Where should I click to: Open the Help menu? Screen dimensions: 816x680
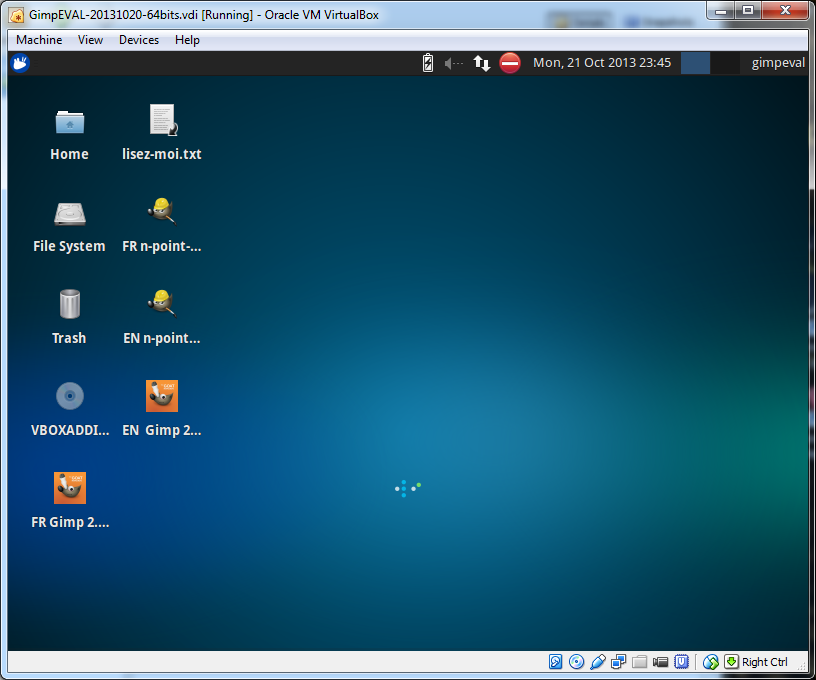click(x=187, y=40)
